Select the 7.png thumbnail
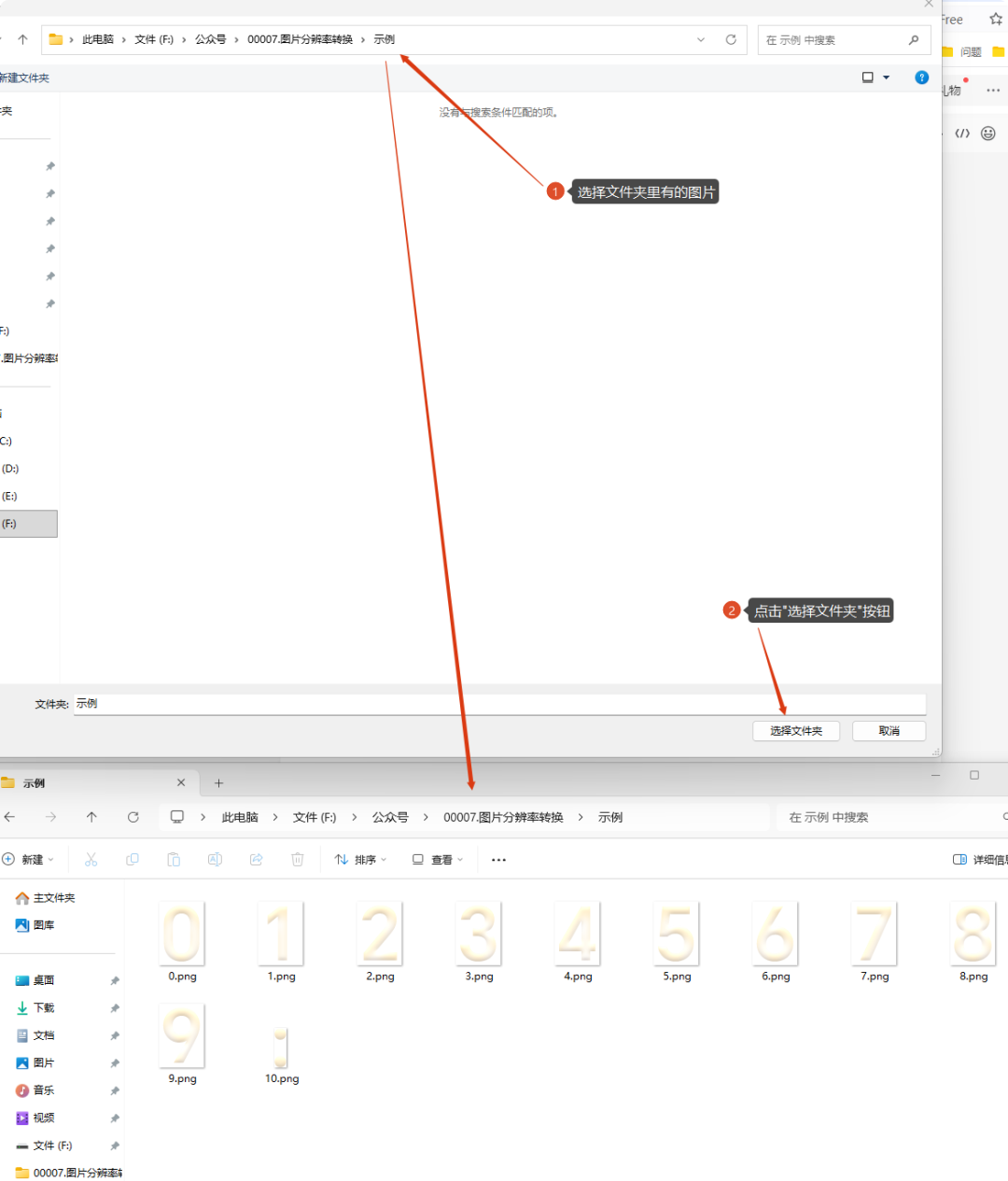 click(x=875, y=934)
